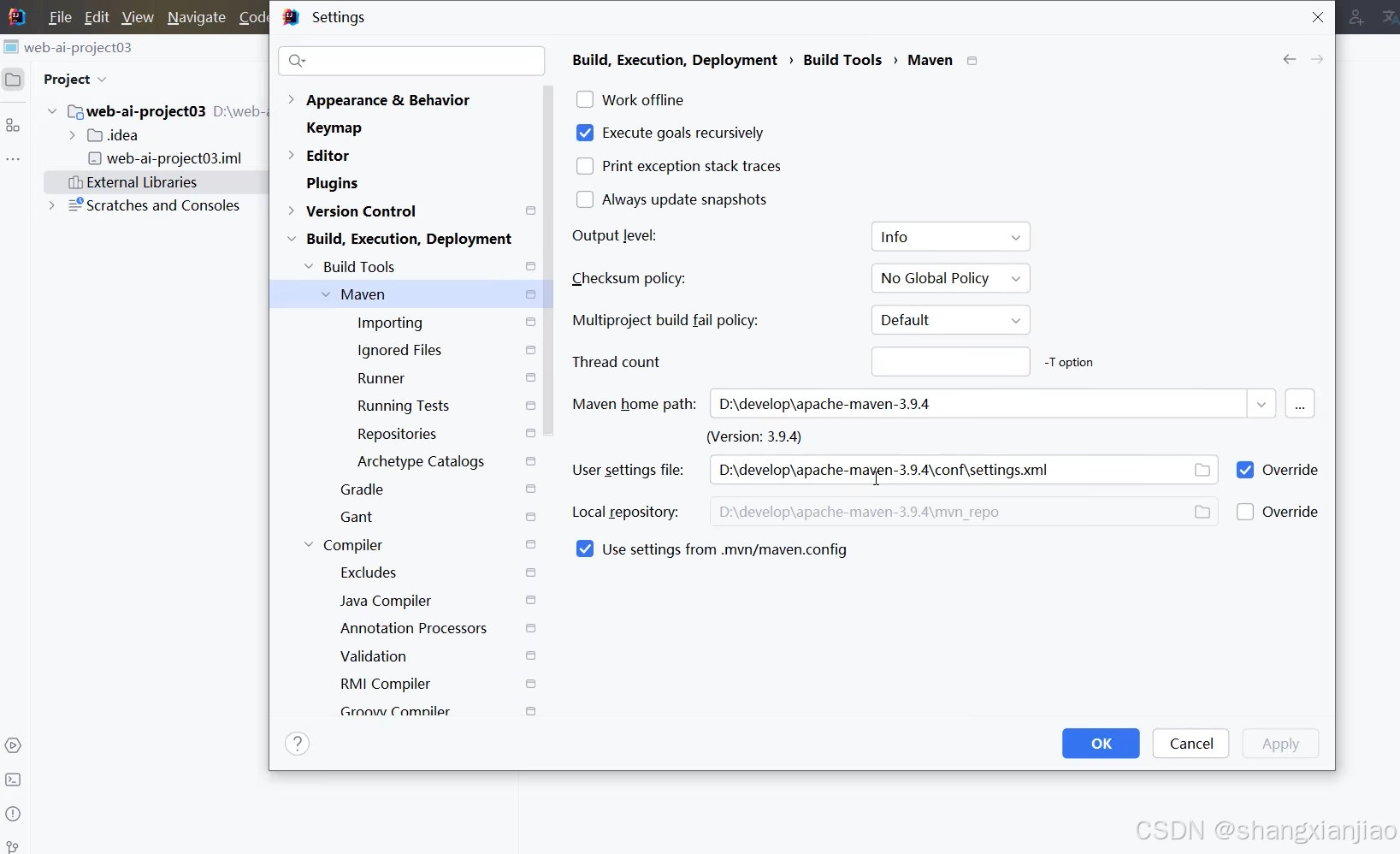Expand Appearance & Behavior settings group
The image size is (1400, 854).
pos(292,100)
